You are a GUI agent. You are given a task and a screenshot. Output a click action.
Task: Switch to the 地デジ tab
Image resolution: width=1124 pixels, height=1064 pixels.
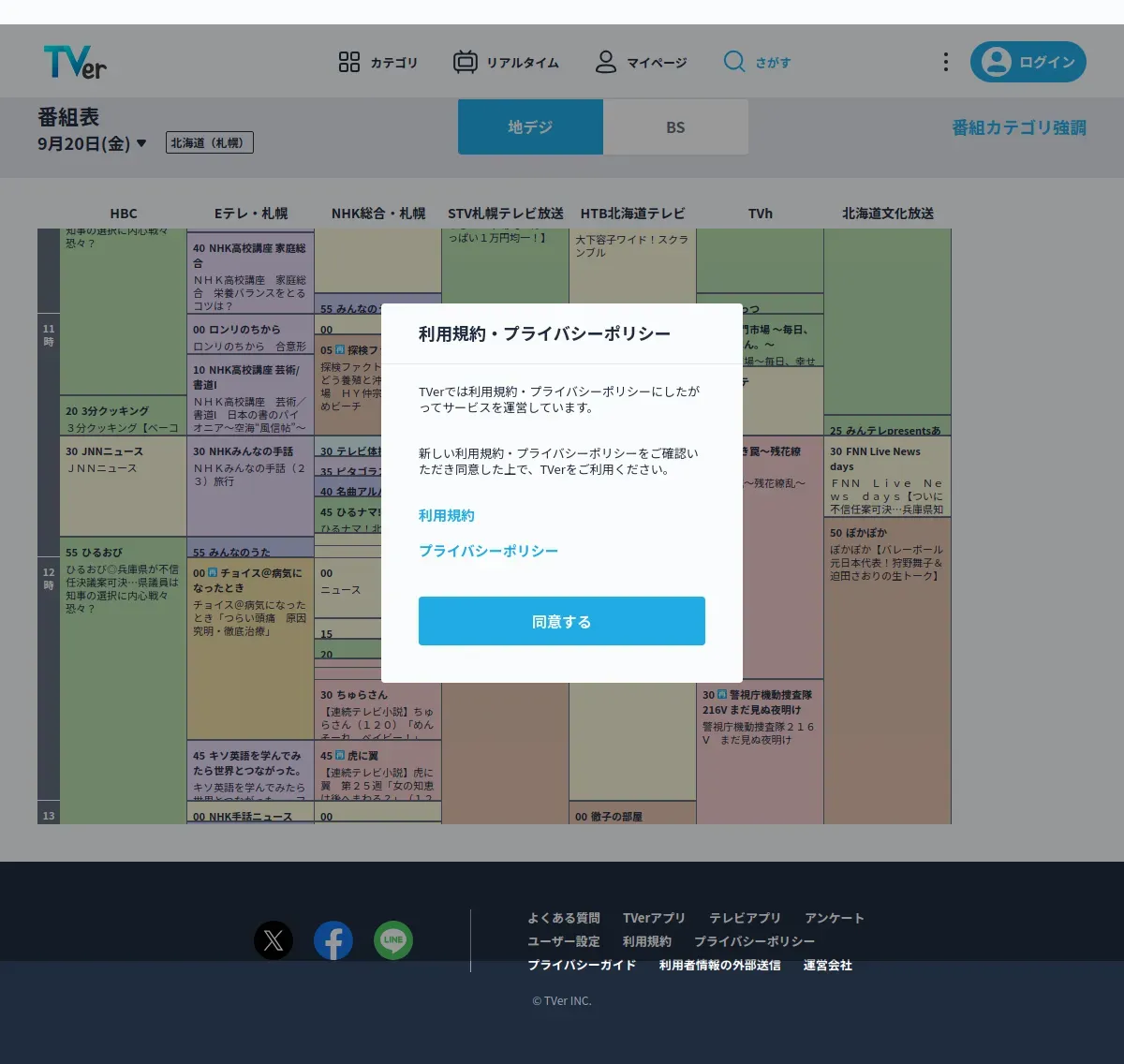pos(530,127)
